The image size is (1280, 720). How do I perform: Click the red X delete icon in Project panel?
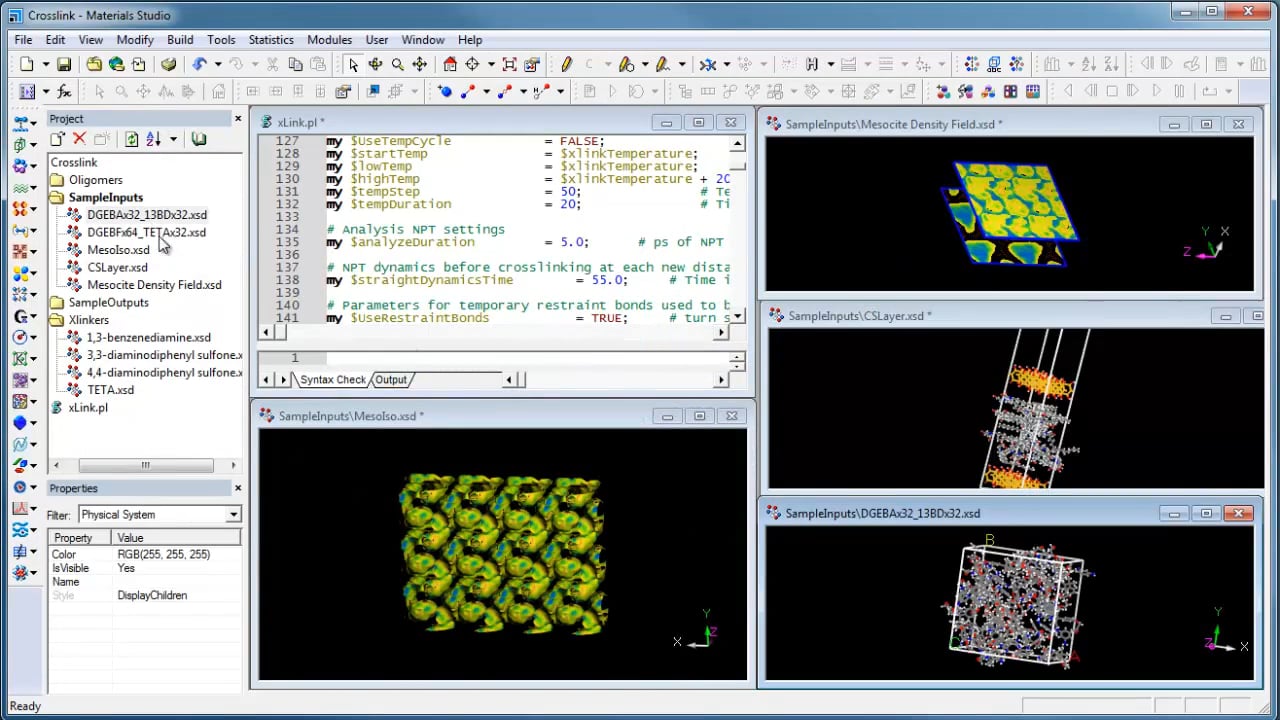pos(79,139)
